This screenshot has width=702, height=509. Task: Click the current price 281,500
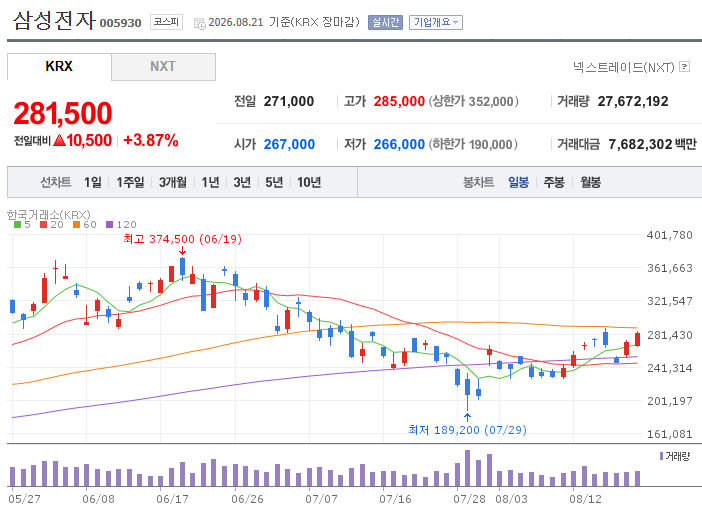click(63, 113)
